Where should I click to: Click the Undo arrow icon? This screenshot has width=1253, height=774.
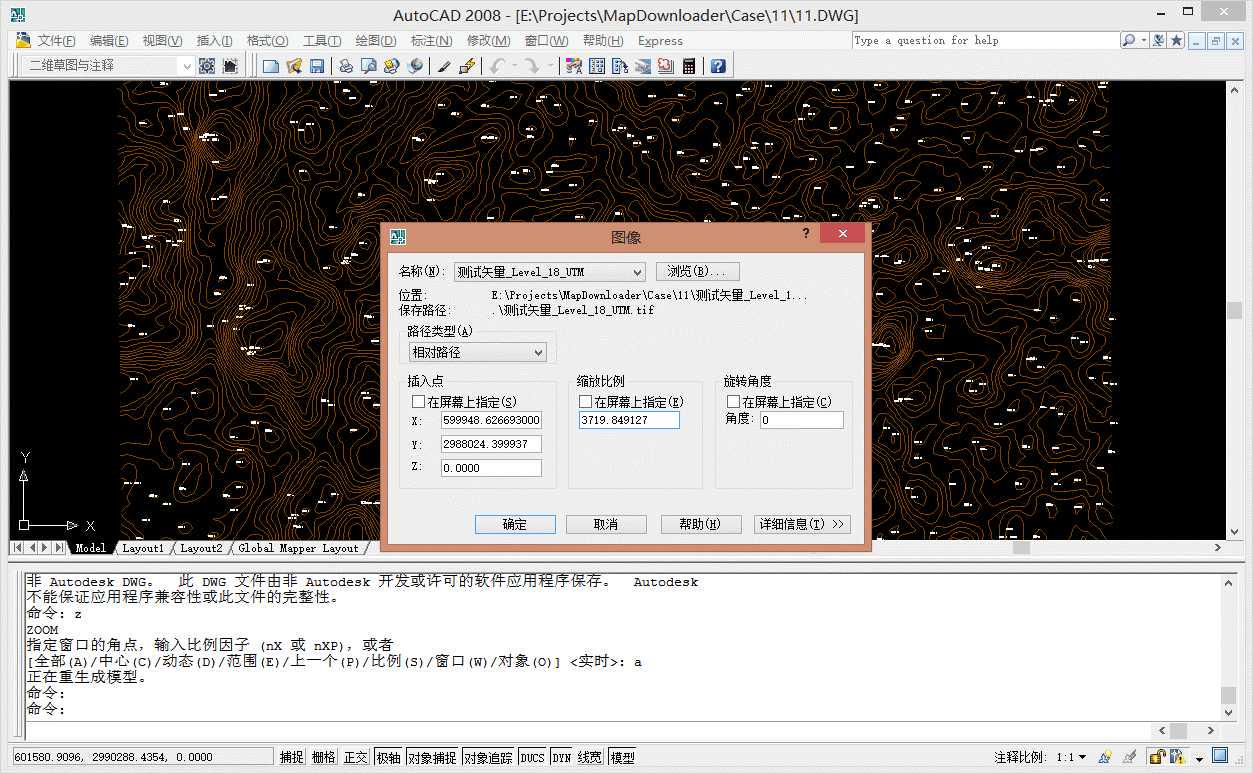[497, 66]
